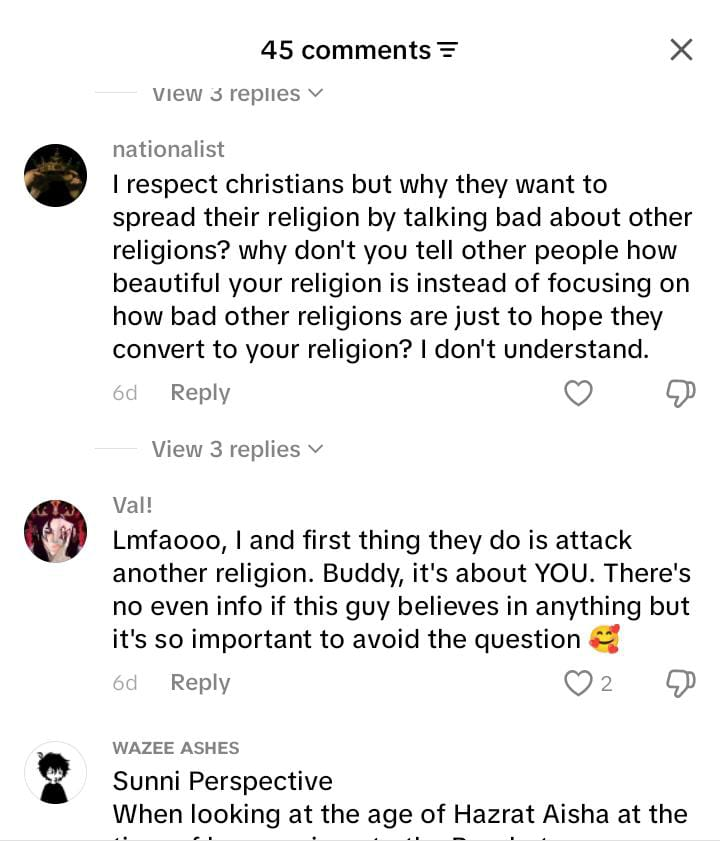Open the nationalist username link
720x841 pixels.
pyautogui.click(x=168, y=149)
